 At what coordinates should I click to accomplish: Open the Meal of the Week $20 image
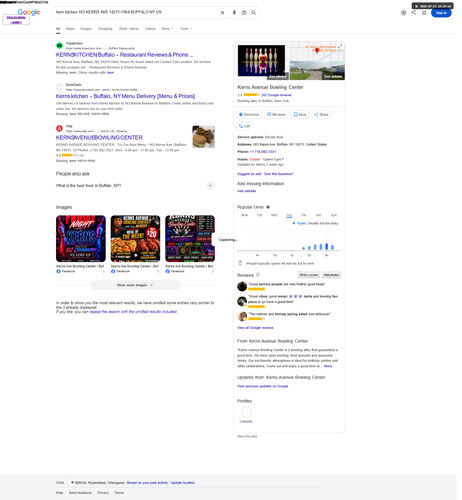tap(135, 239)
